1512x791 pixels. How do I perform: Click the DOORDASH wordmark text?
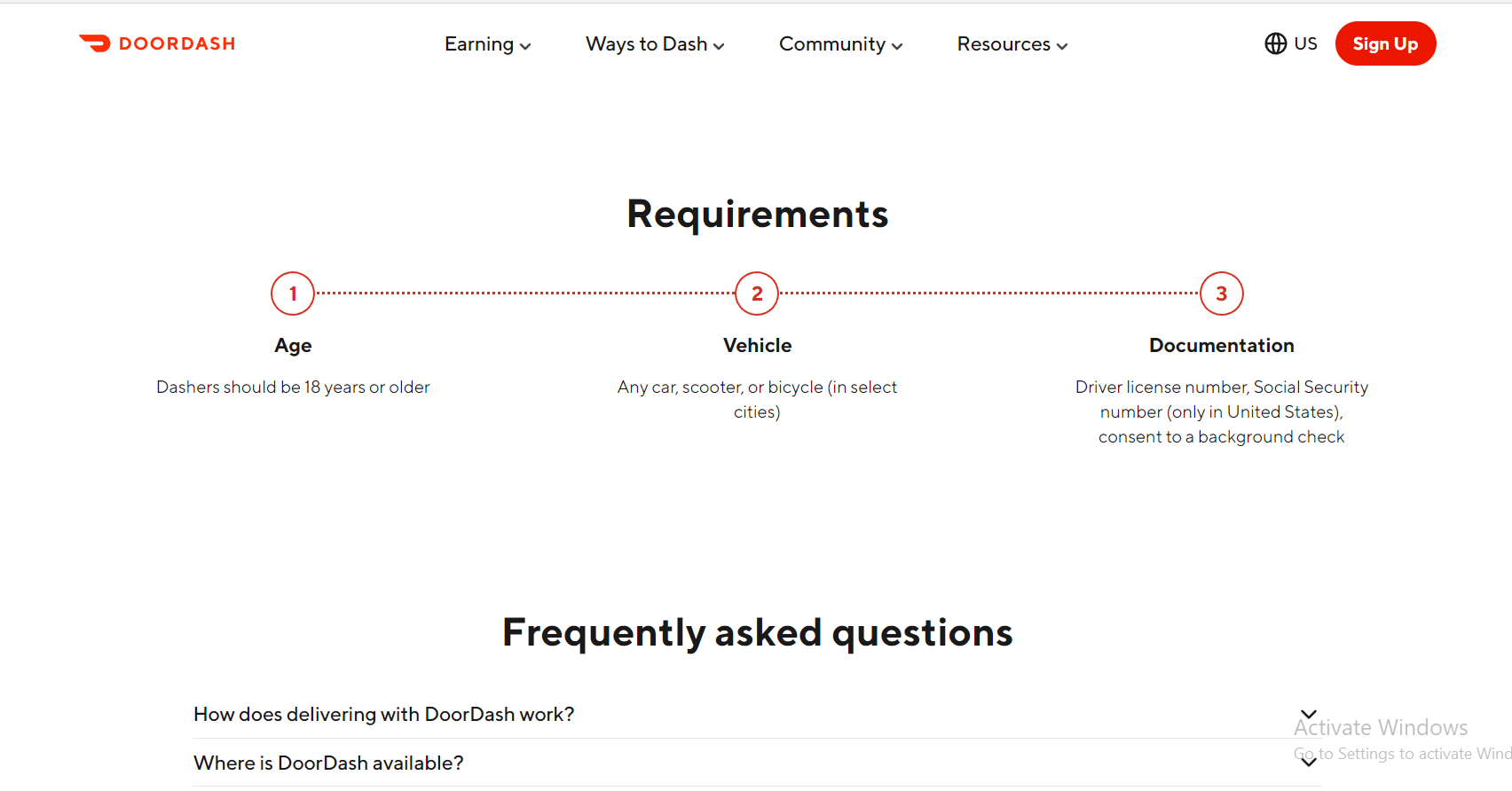point(177,43)
